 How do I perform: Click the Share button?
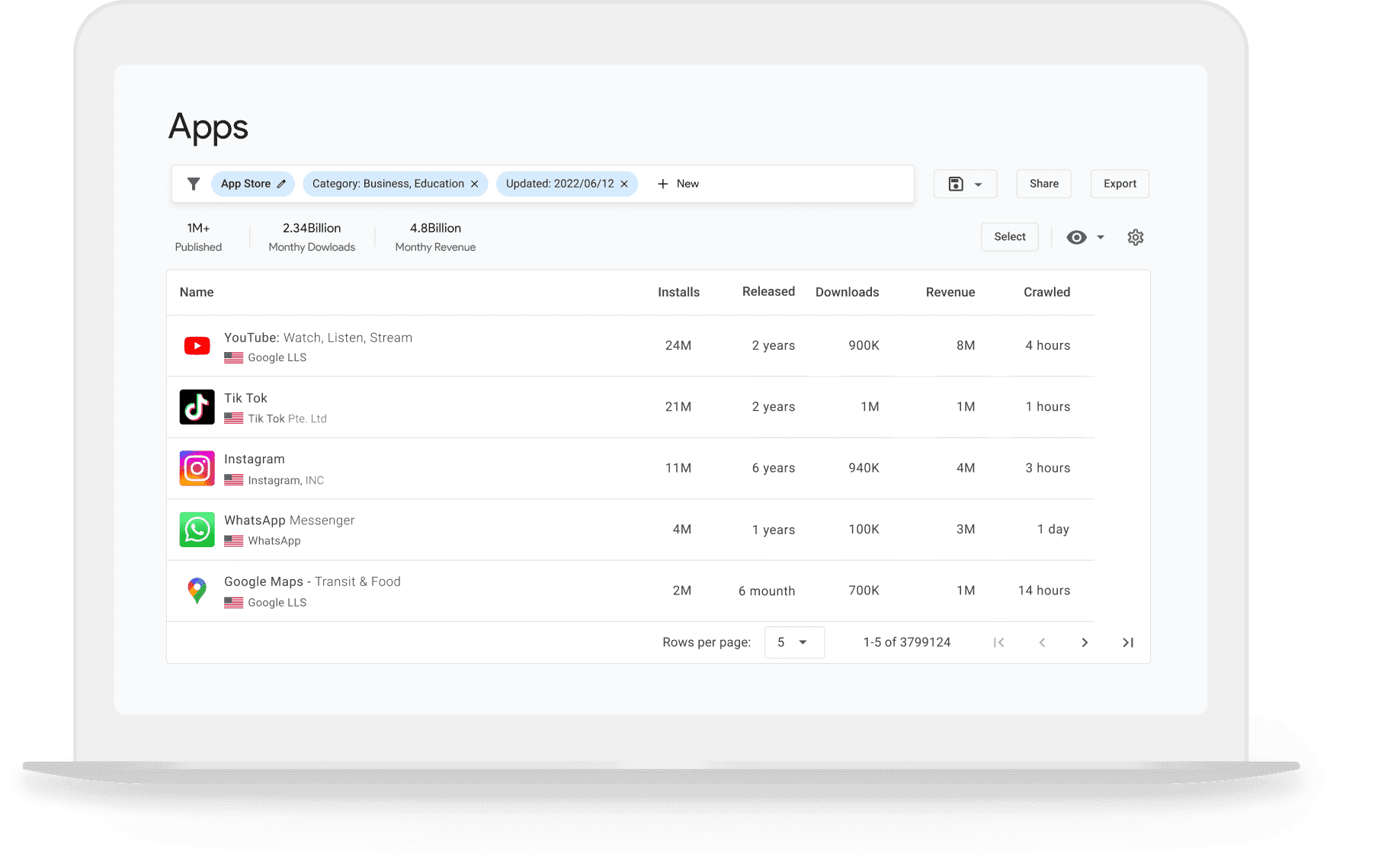[x=1043, y=184]
